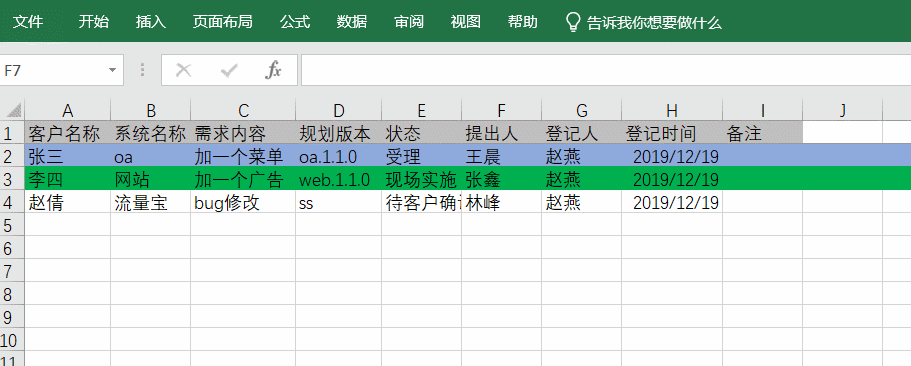Select the cell containing 张三

click(x=67, y=156)
